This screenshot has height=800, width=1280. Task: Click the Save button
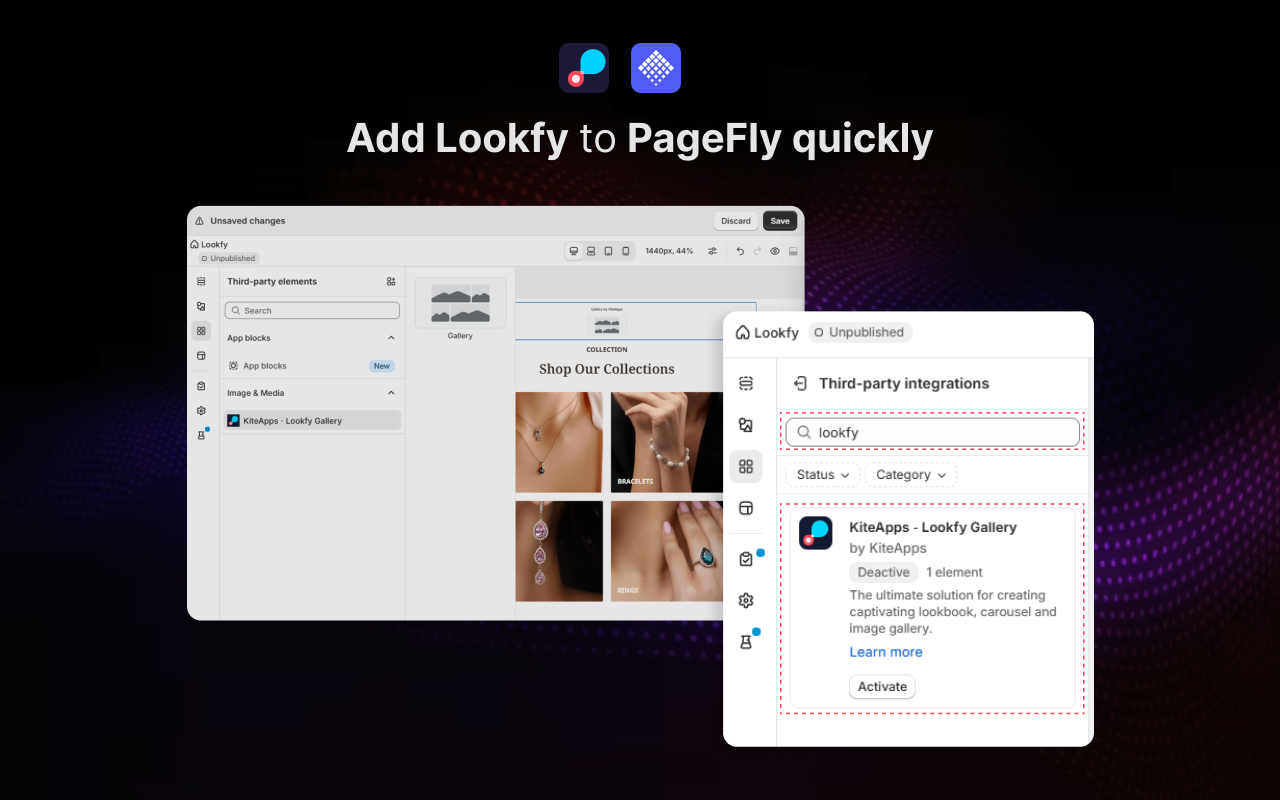click(x=780, y=221)
